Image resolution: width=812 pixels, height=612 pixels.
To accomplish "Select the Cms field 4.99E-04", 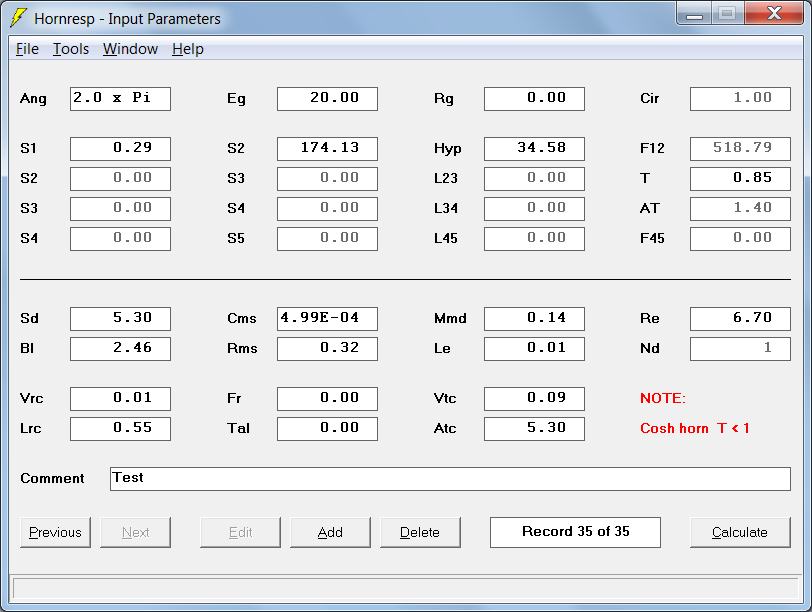I will click(x=327, y=319).
